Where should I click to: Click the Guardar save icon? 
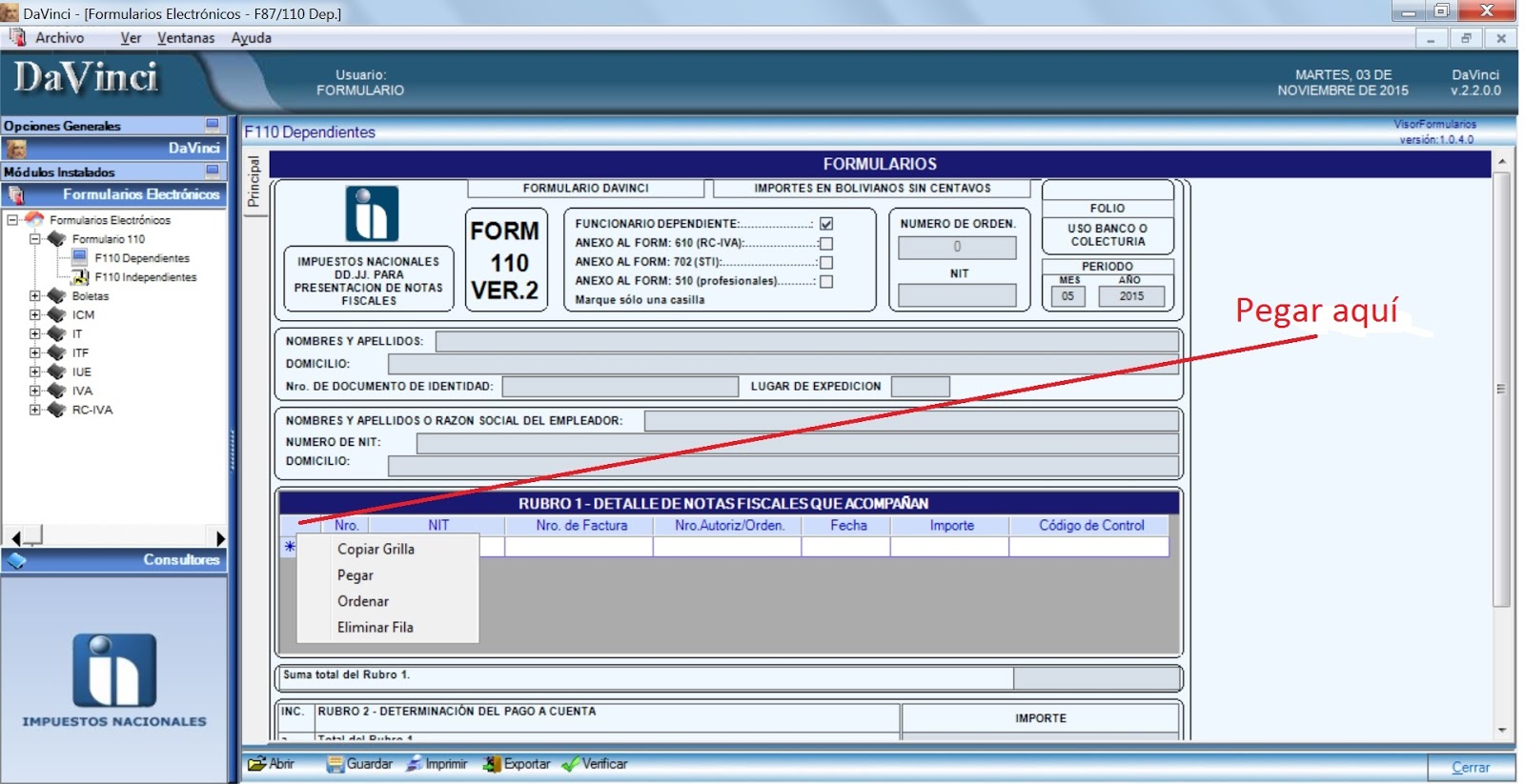335,764
